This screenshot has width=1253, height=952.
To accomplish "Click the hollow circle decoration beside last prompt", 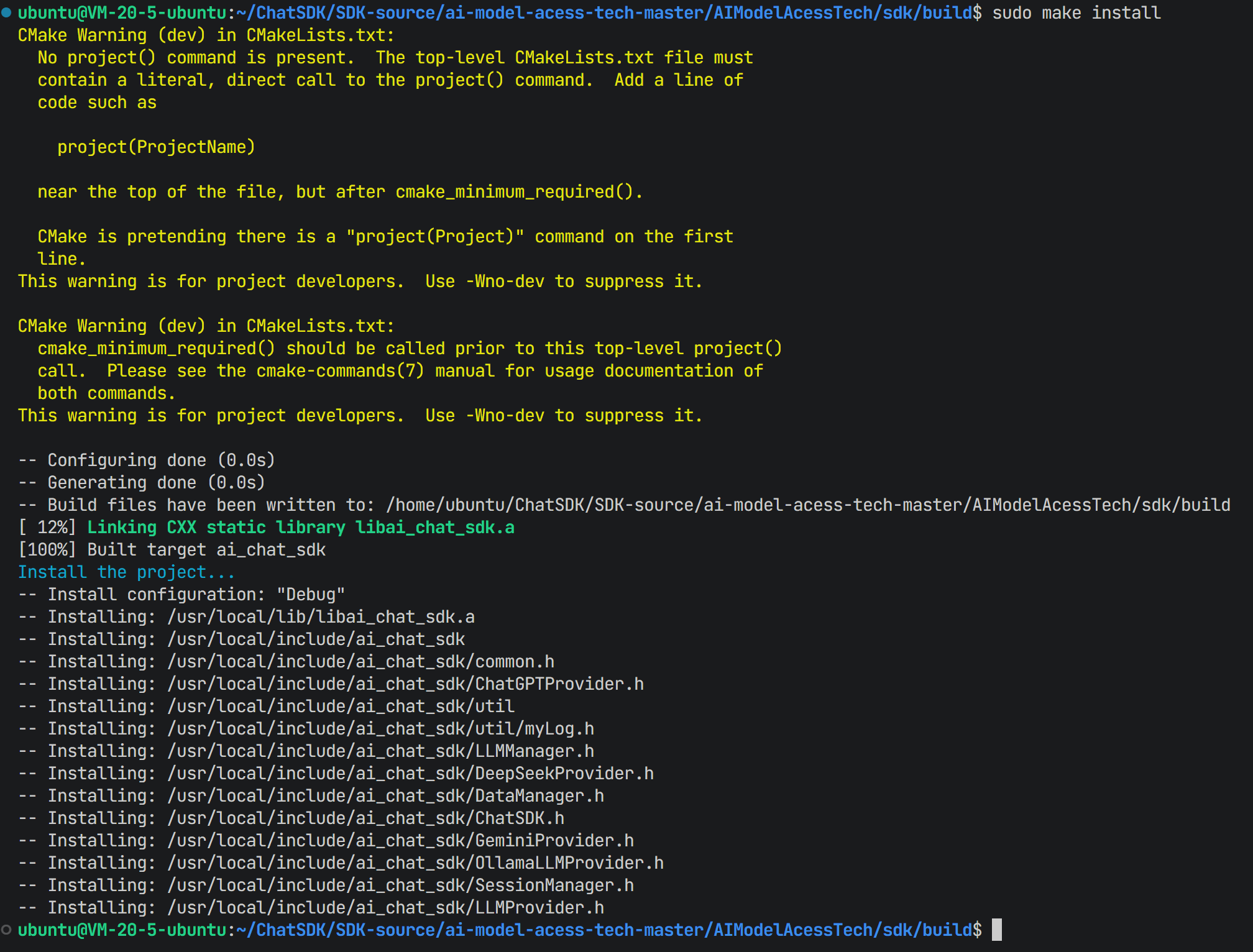I will pos(6,930).
